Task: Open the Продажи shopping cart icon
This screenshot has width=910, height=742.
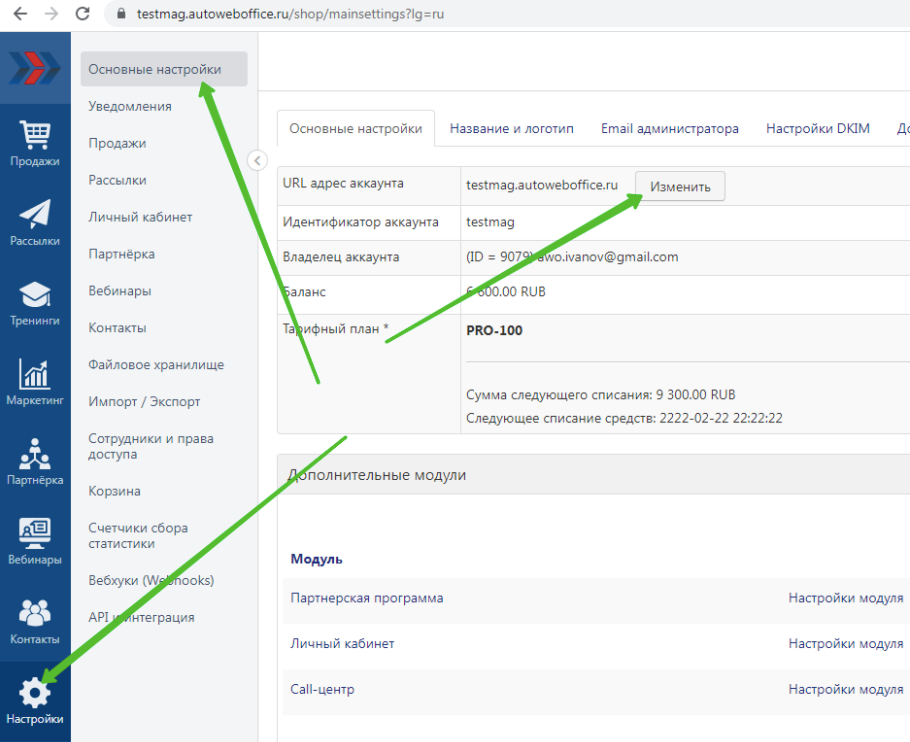Action: coord(35,137)
